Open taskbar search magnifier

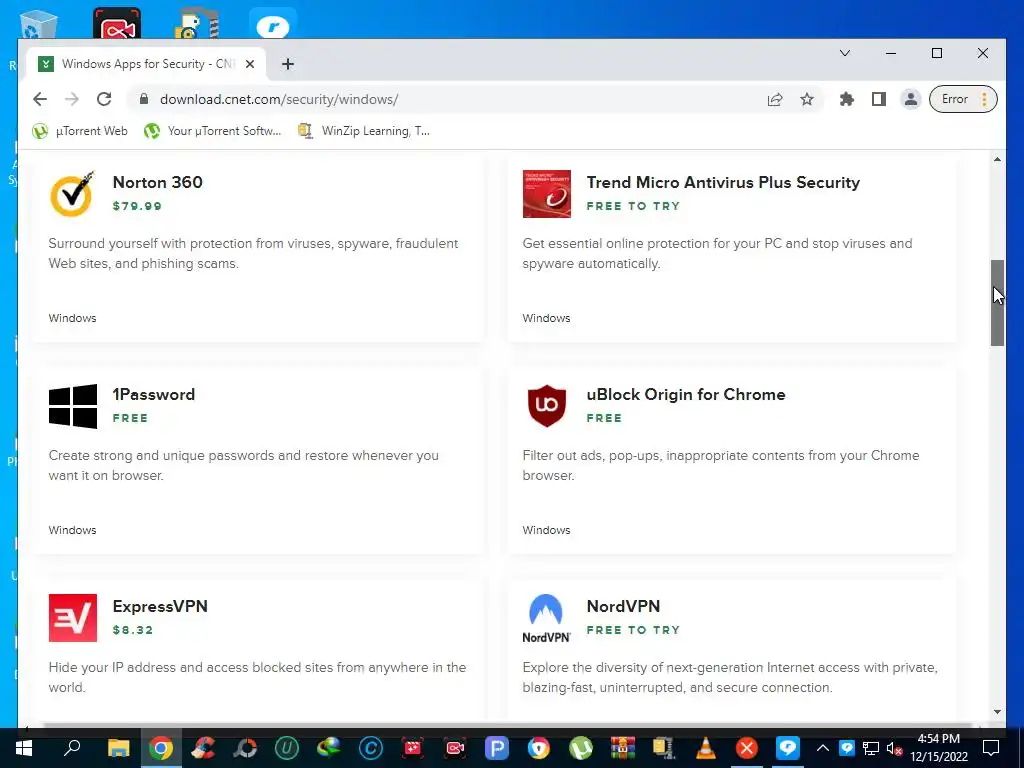[71, 748]
